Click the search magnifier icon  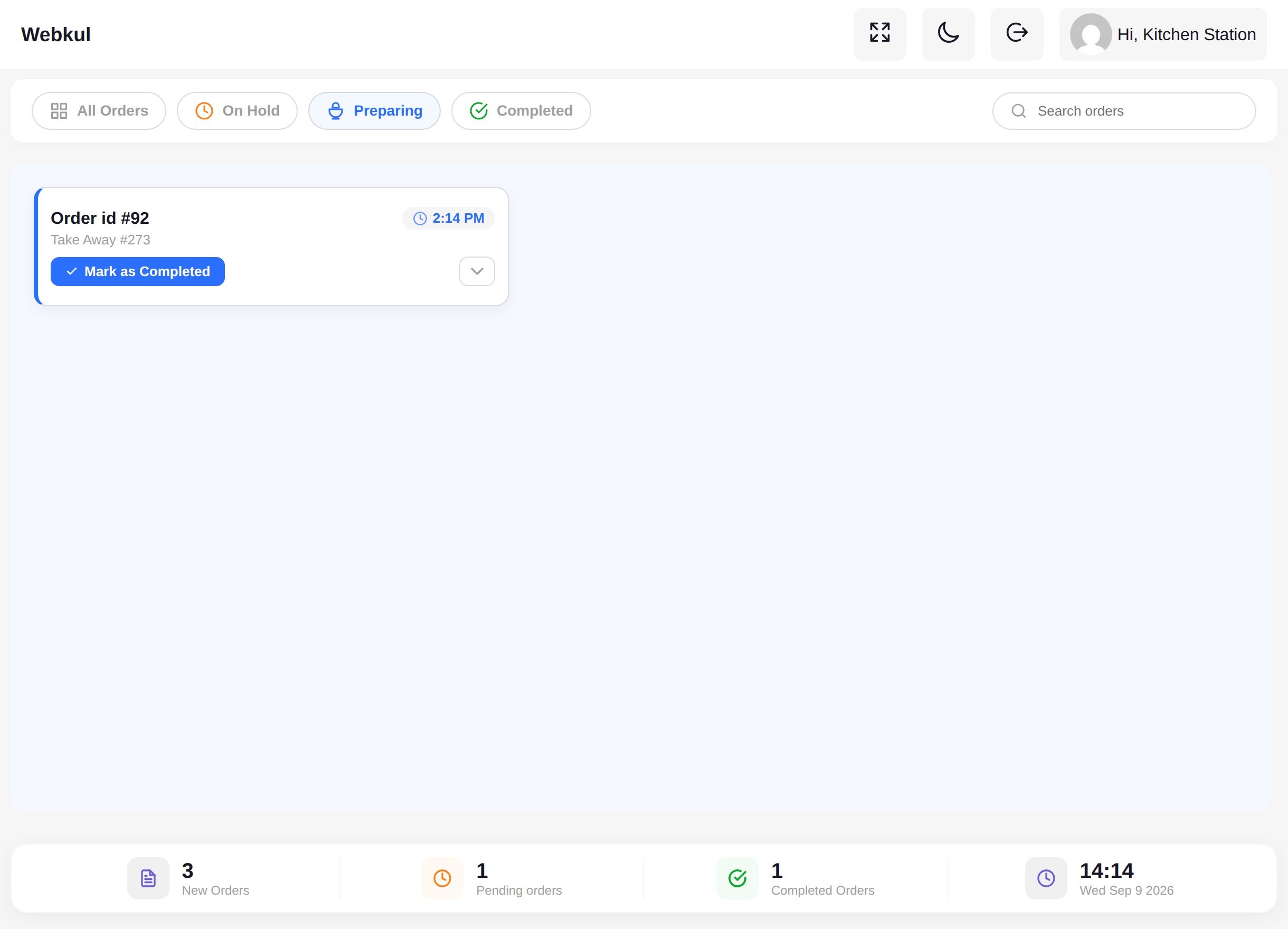[x=1019, y=111]
